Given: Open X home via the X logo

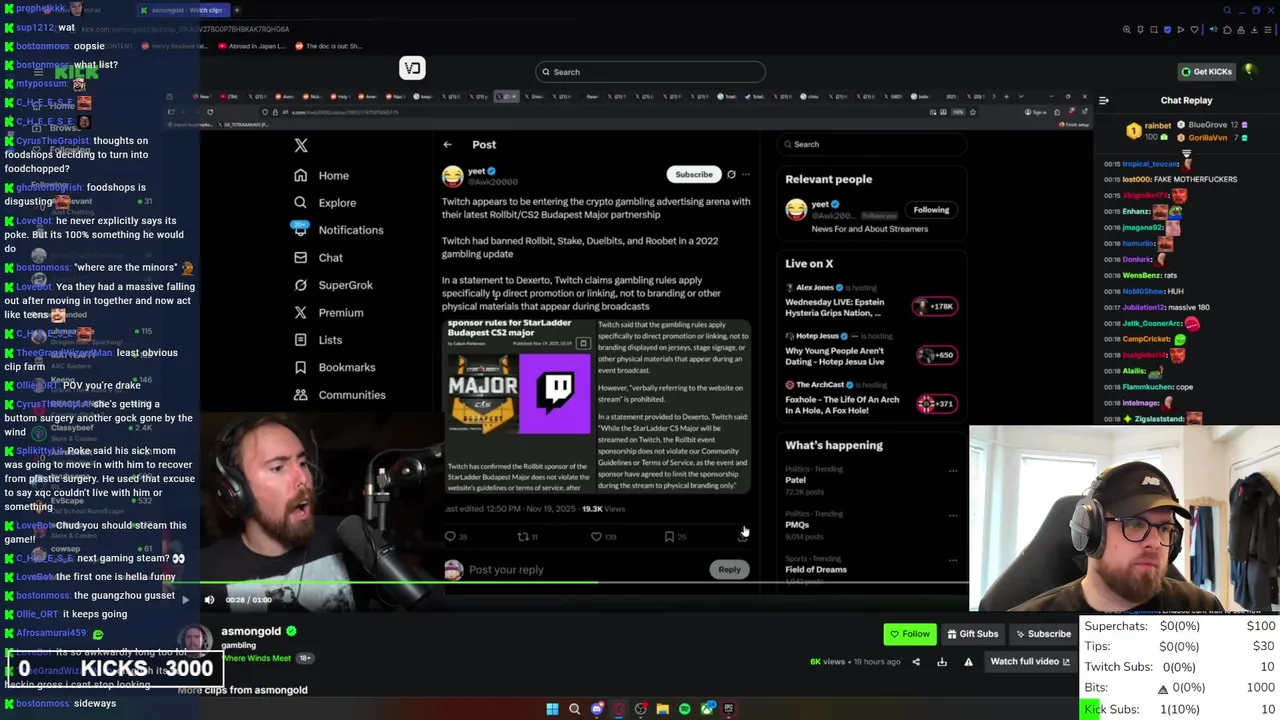Looking at the screenshot, I should click(301, 145).
